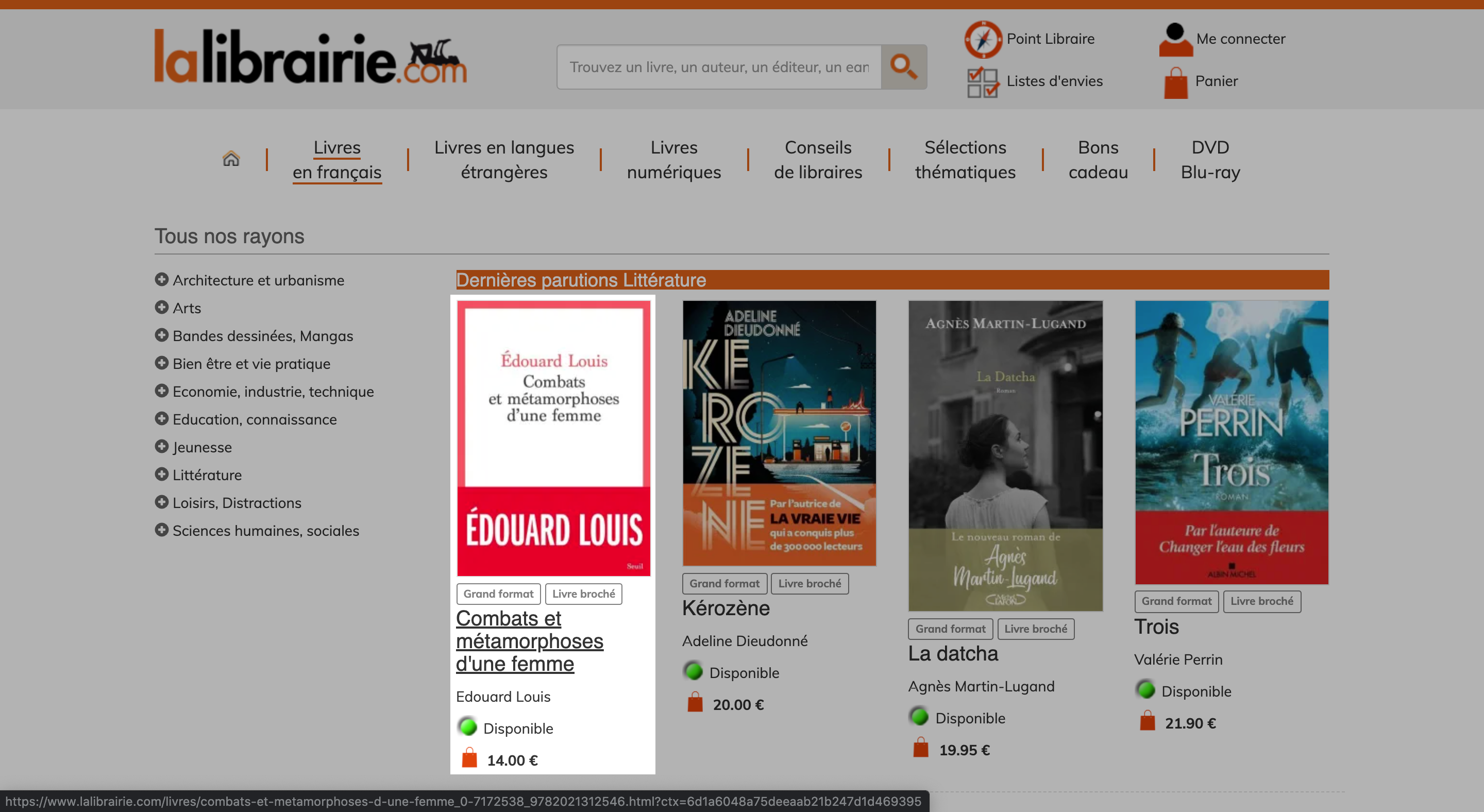
Task: Click bag icon next to 19.95 €
Action: coord(921,748)
